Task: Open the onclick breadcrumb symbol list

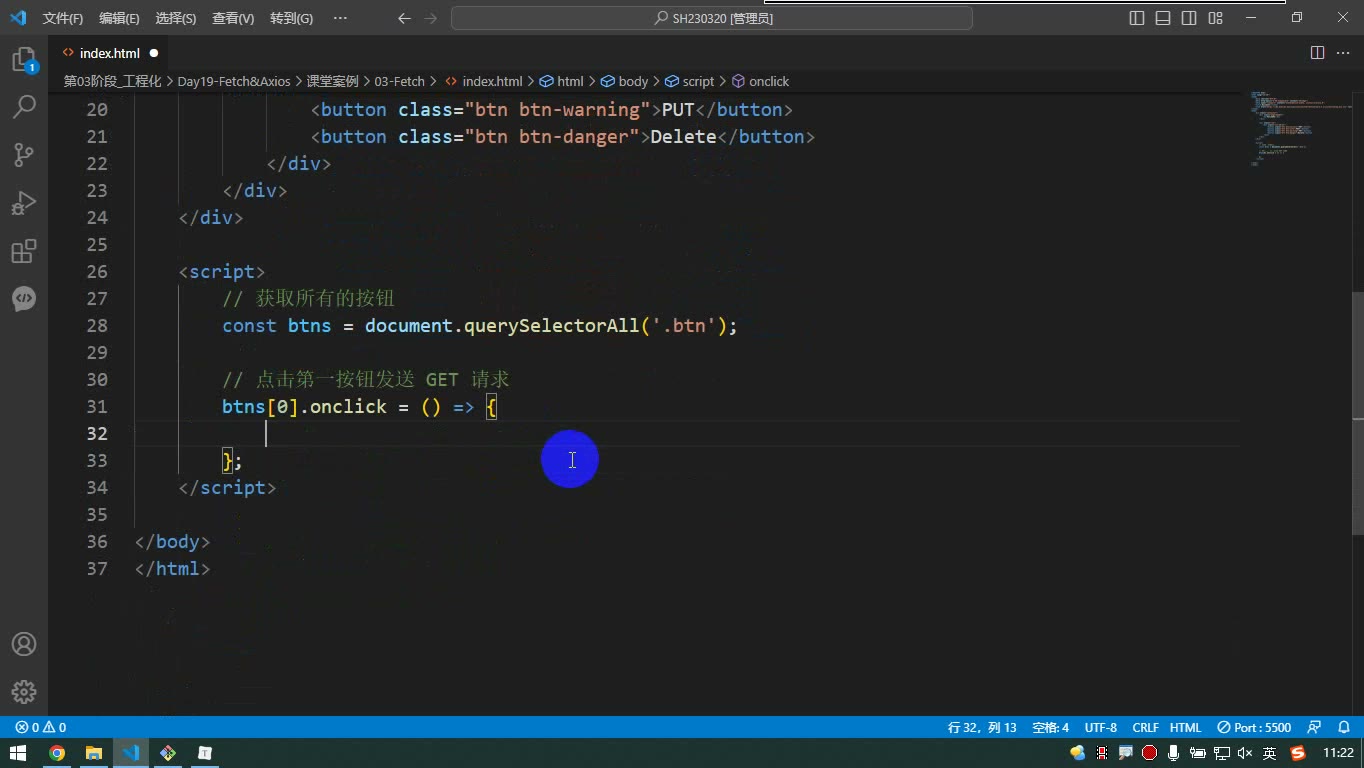Action: 760,81
